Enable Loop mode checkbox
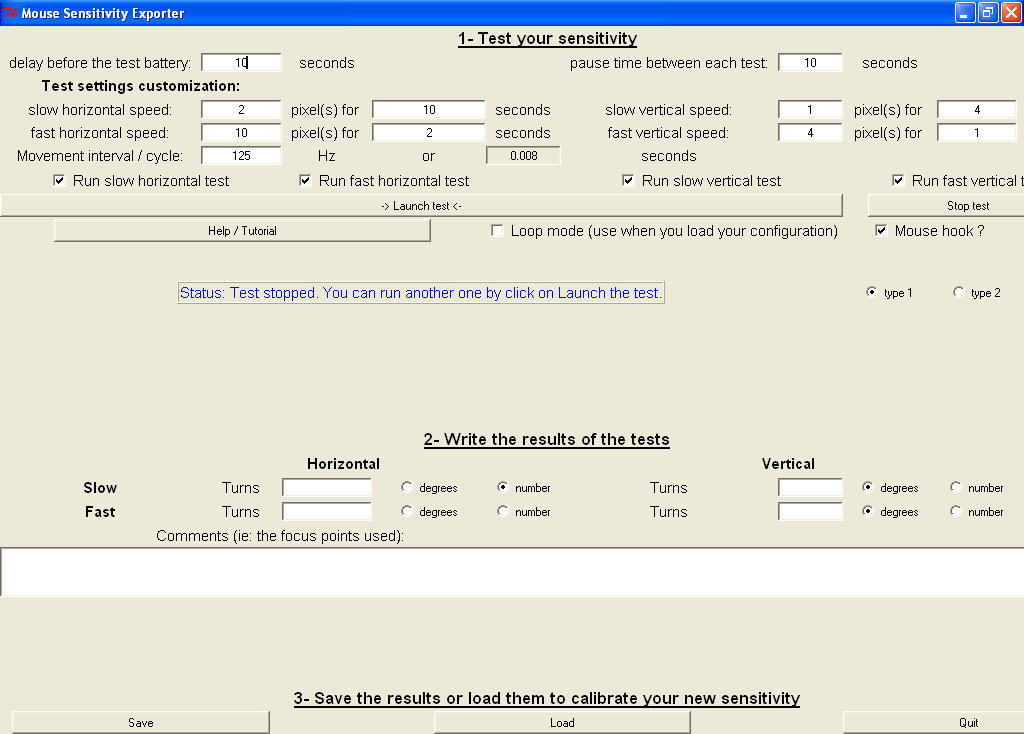The width and height of the screenshot is (1024, 734). [x=498, y=231]
